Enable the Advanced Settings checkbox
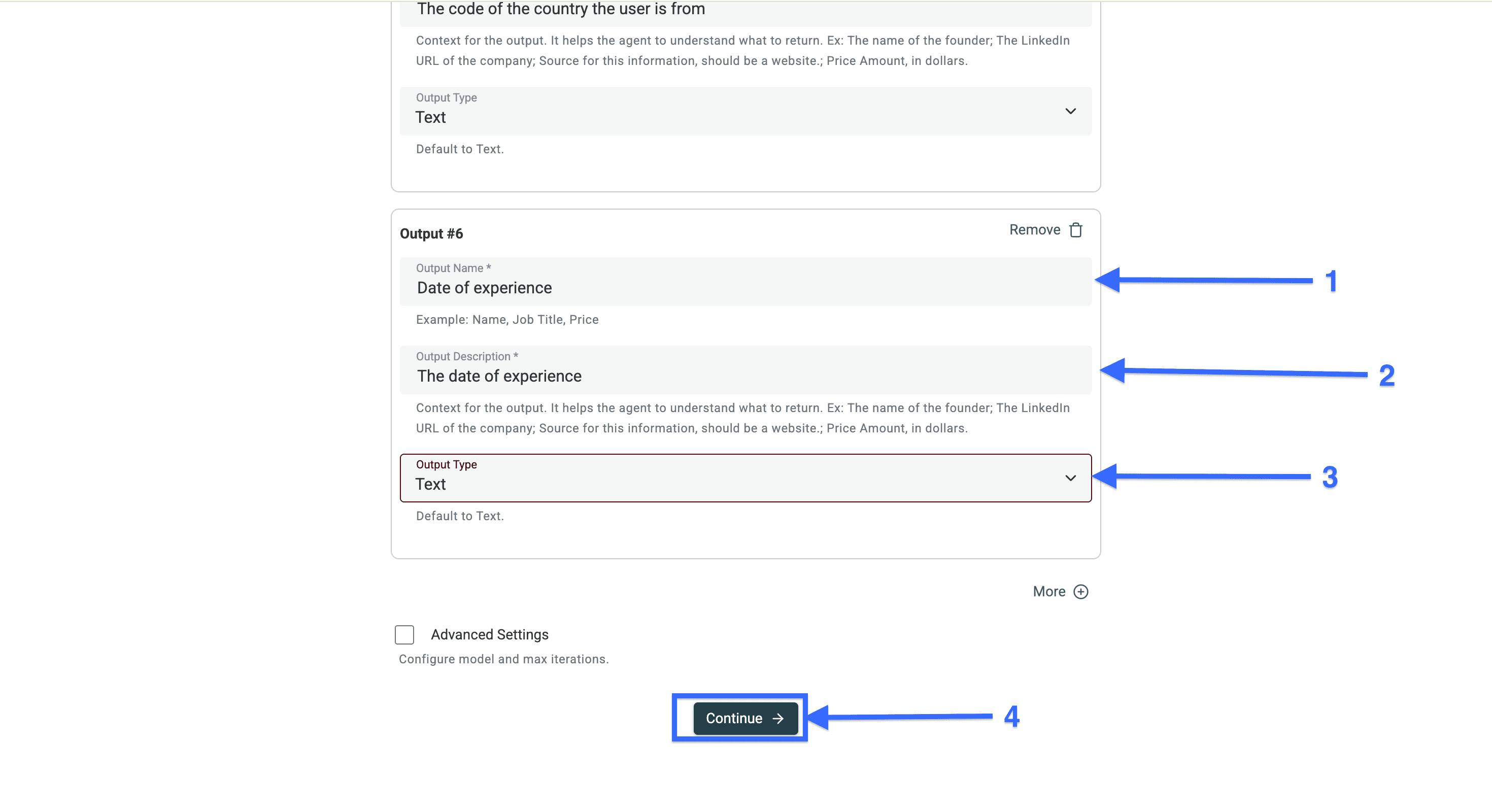 point(404,634)
